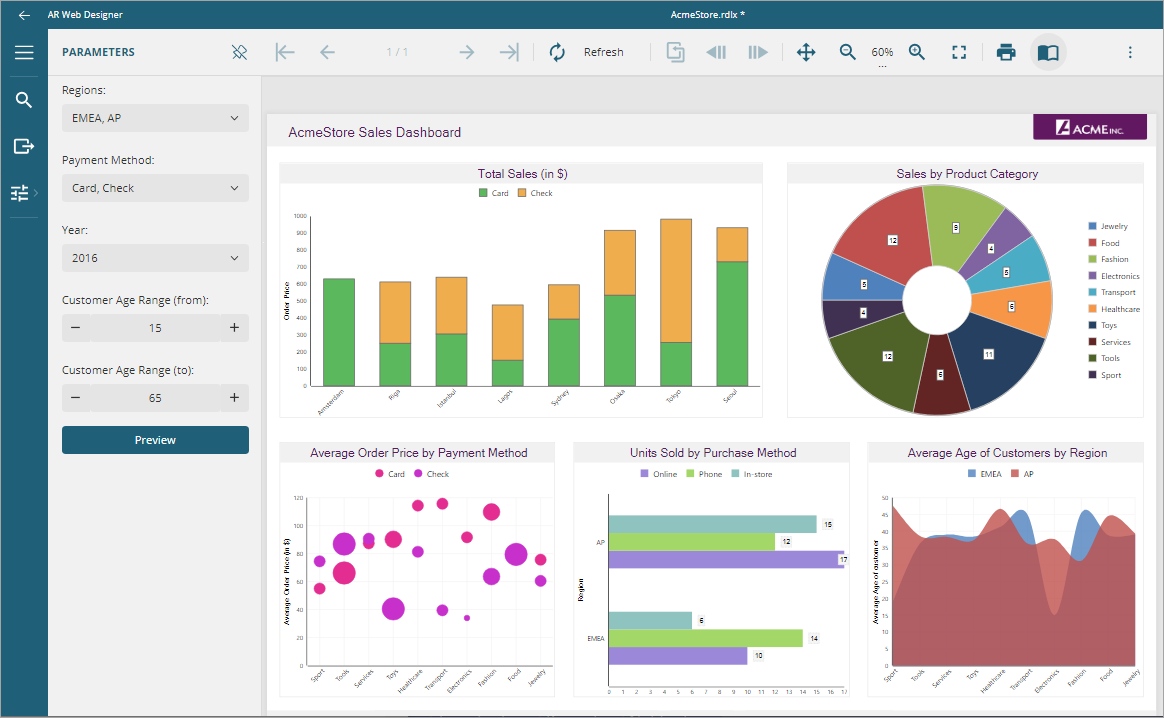Zoom out with the minus magnifier

847,52
